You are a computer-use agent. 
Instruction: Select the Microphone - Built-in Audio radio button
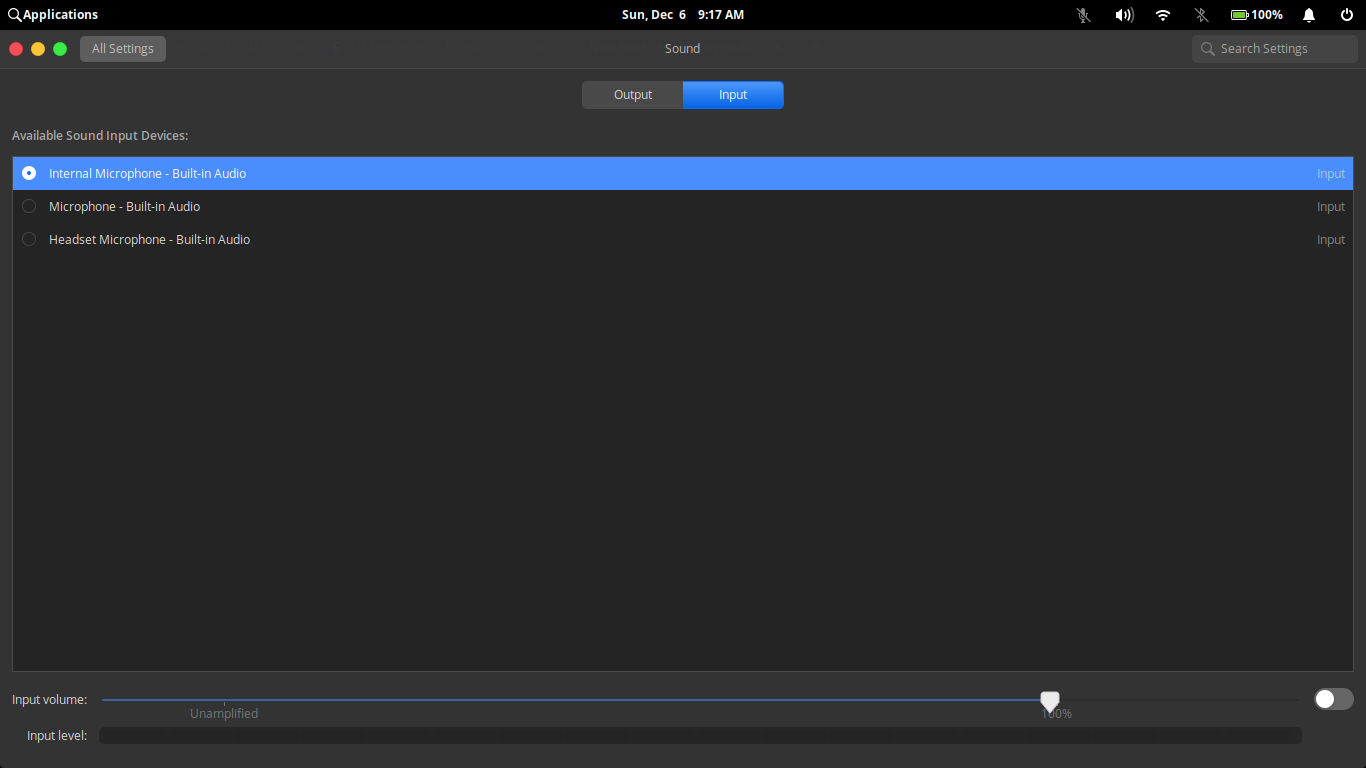(28, 206)
